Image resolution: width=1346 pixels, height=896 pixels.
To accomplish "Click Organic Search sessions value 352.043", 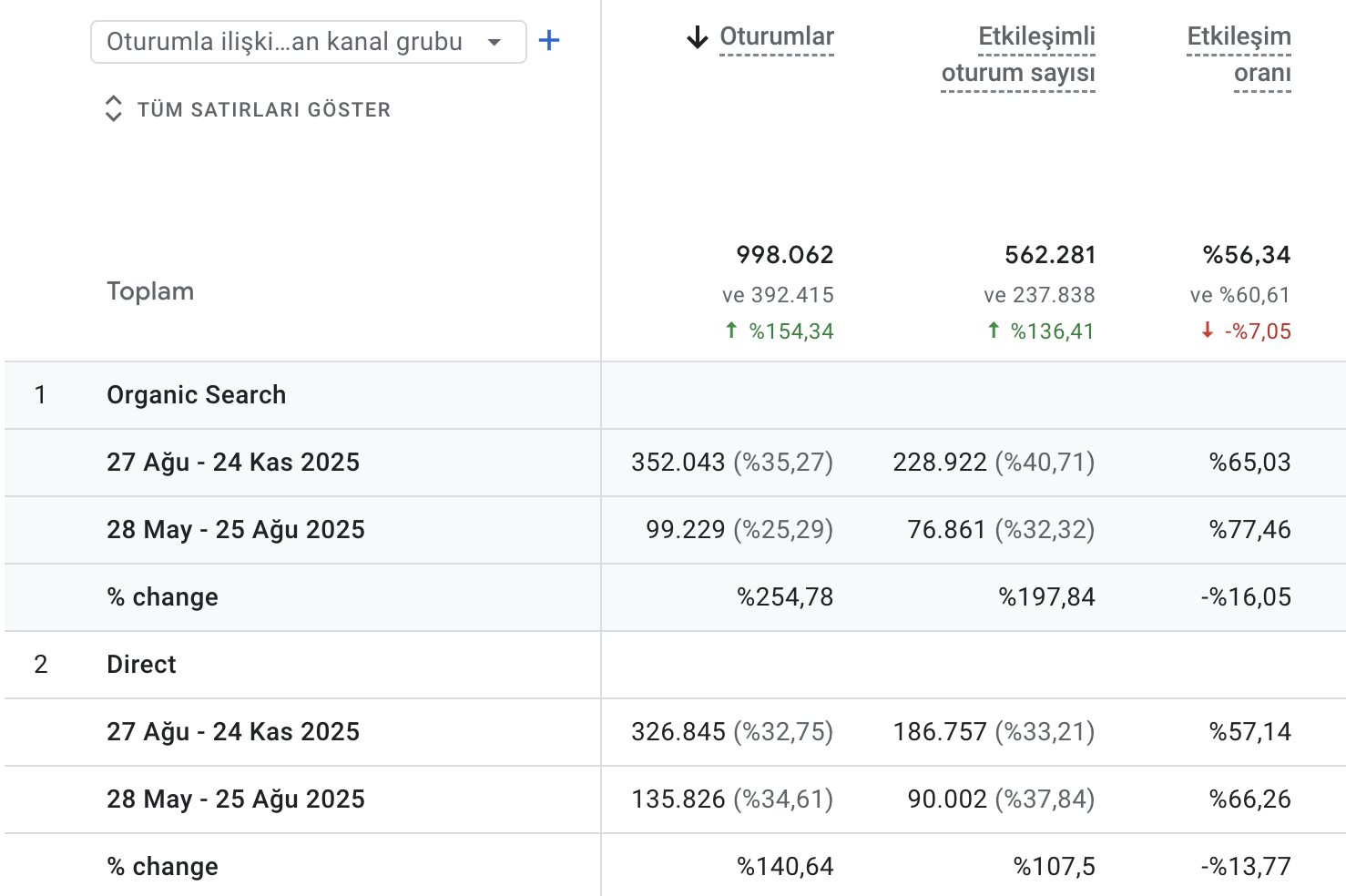I will [x=678, y=463].
